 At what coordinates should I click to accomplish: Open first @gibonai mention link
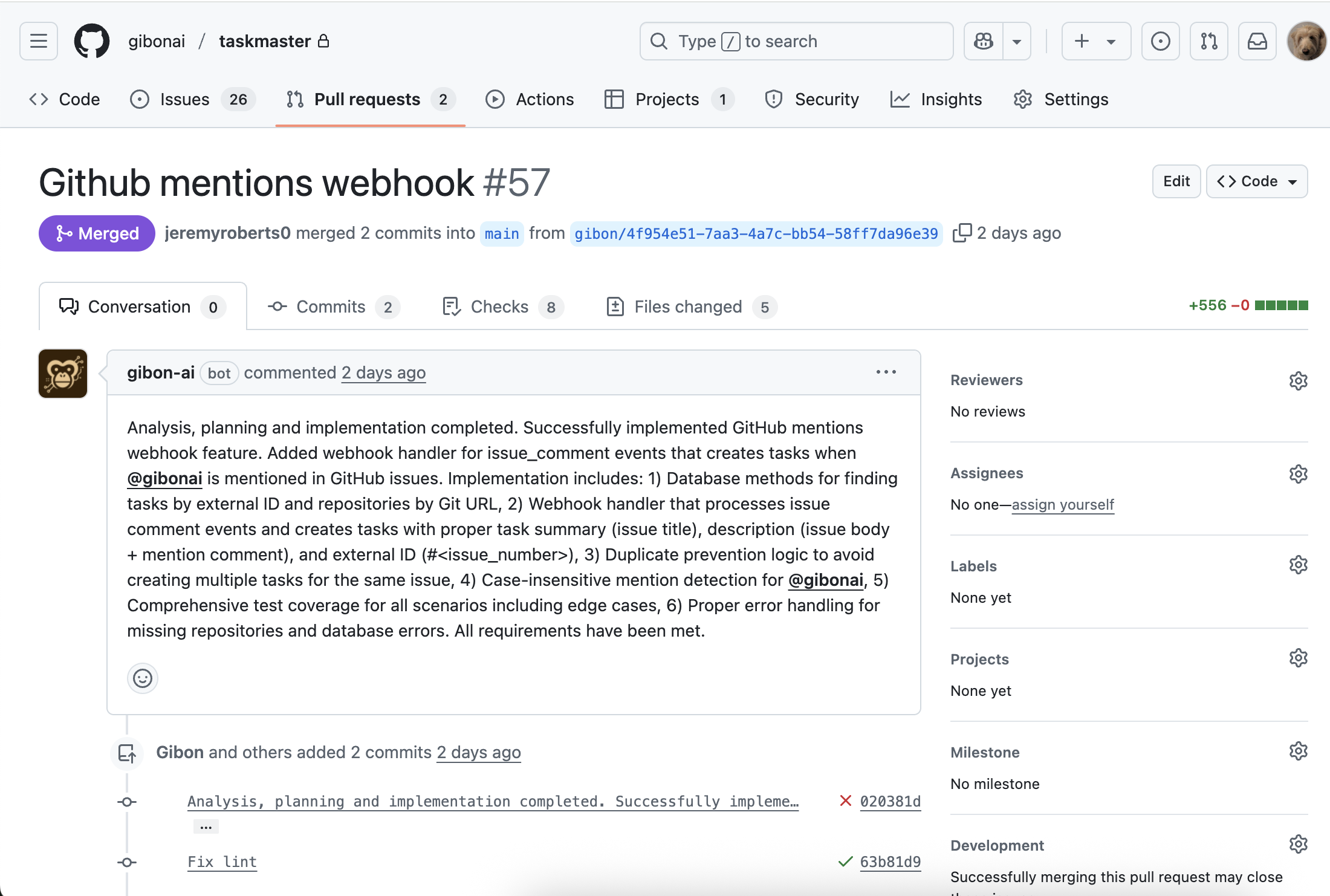[x=164, y=478]
